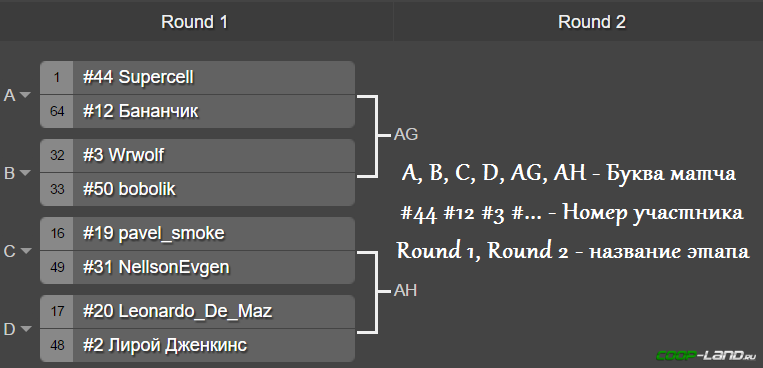Viewport: 763px width, 368px height.
Task: Select the Round 2 column header
Action: tap(592, 22)
